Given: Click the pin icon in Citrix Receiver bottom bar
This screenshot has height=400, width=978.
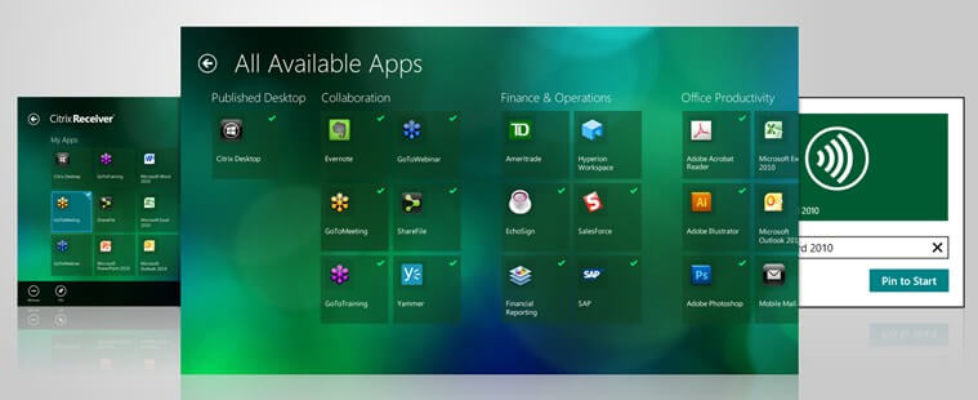Looking at the screenshot, I should [61, 291].
